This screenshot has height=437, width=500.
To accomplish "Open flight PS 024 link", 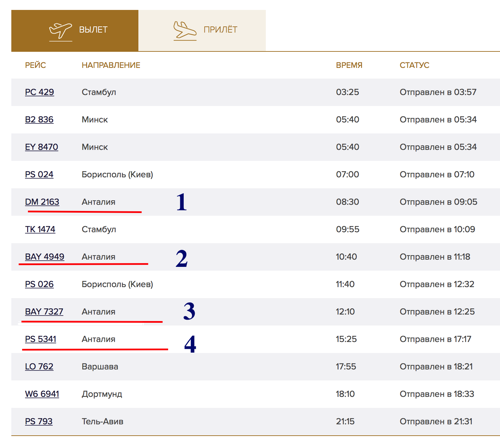I will pyautogui.click(x=39, y=174).
